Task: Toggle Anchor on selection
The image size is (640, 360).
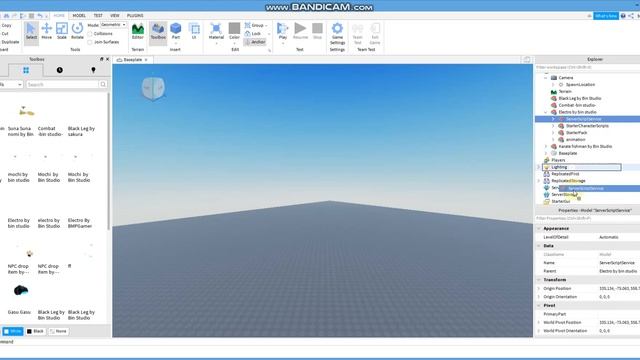Action: 255,42
